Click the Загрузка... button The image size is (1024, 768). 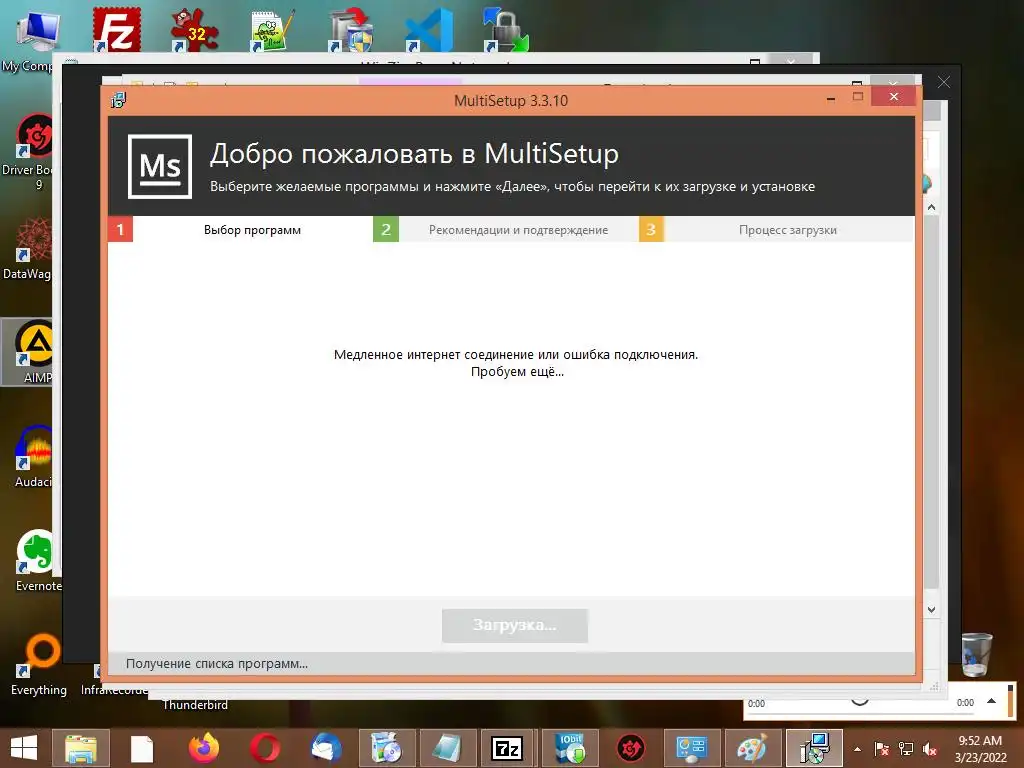(x=515, y=626)
